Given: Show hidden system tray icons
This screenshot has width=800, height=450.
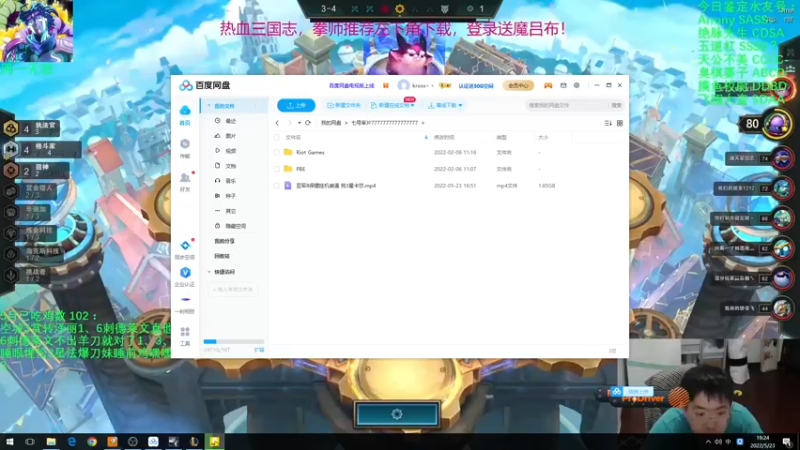Looking at the screenshot, I should pos(707,442).
